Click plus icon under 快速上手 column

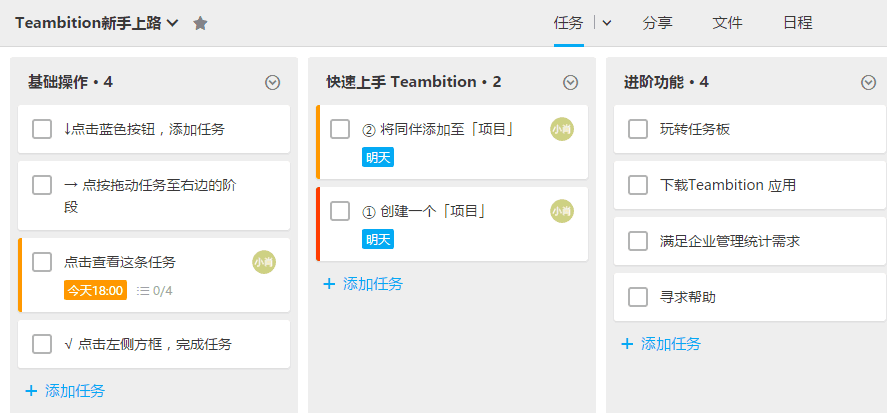click(x=329, y=284)
